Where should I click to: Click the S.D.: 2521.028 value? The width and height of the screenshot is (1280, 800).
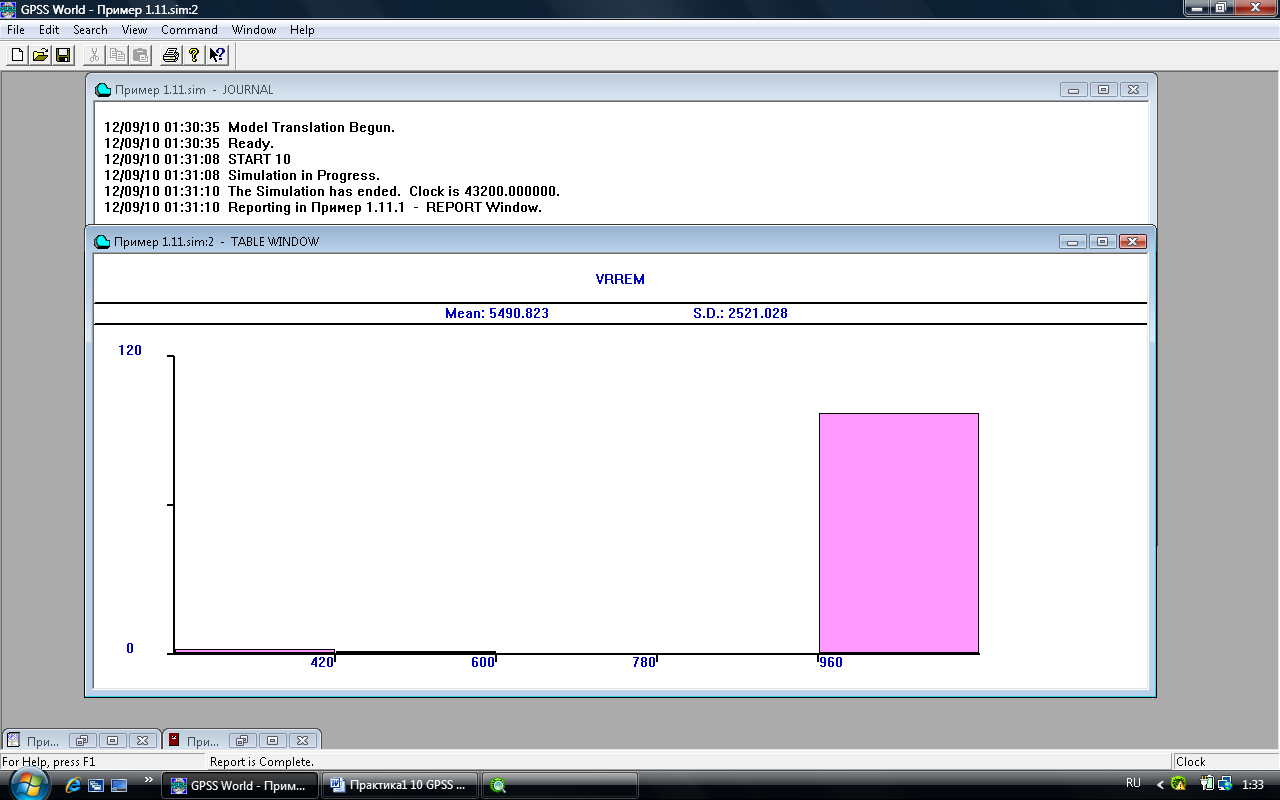pyautogui.click(x=740, y=313)
